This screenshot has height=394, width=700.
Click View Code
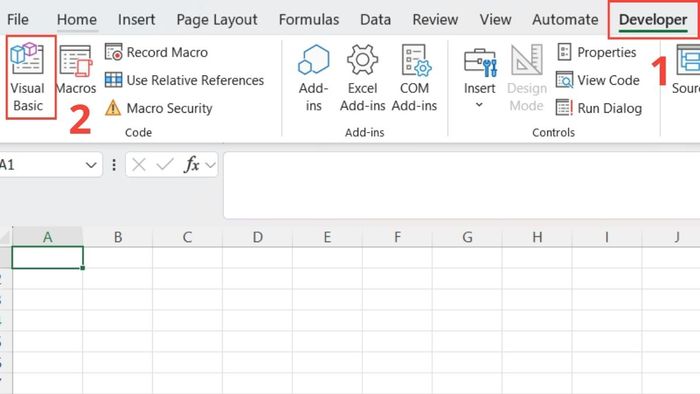598,80
